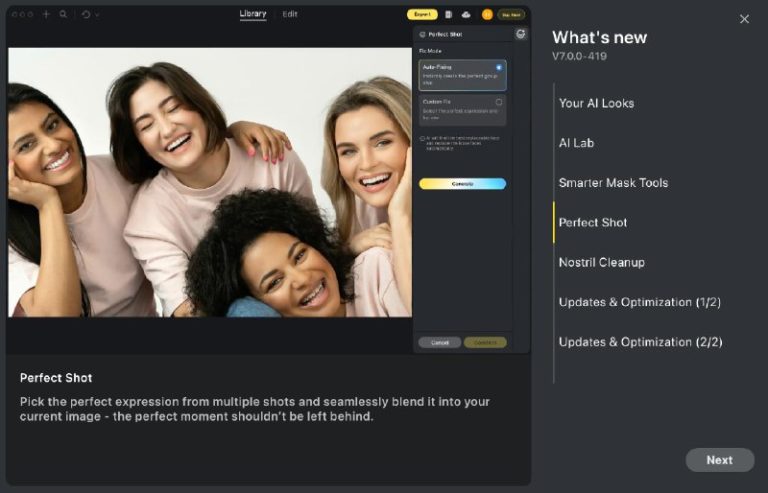Click the yellow Export button

tap(422, 15)
